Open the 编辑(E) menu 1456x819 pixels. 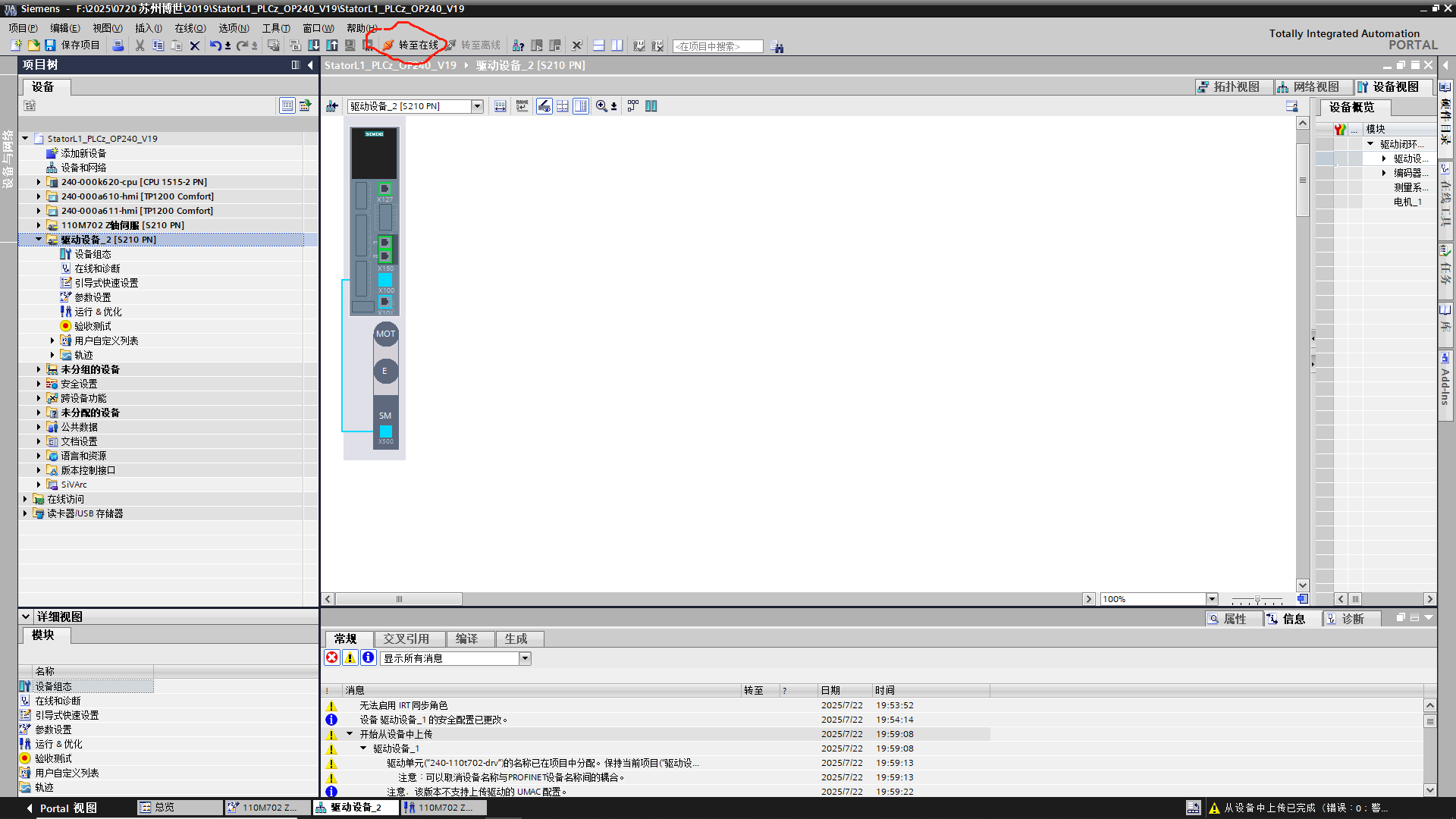coord(65,28)
